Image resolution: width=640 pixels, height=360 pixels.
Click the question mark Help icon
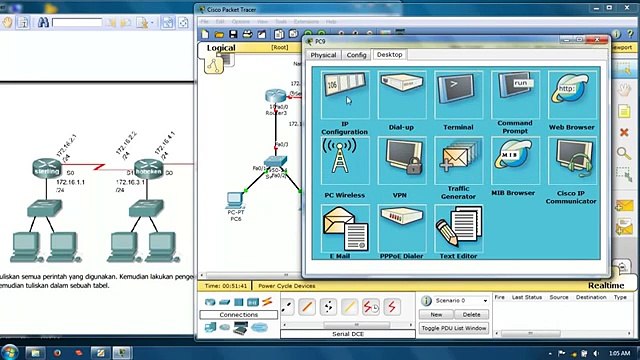pos(630,34)
